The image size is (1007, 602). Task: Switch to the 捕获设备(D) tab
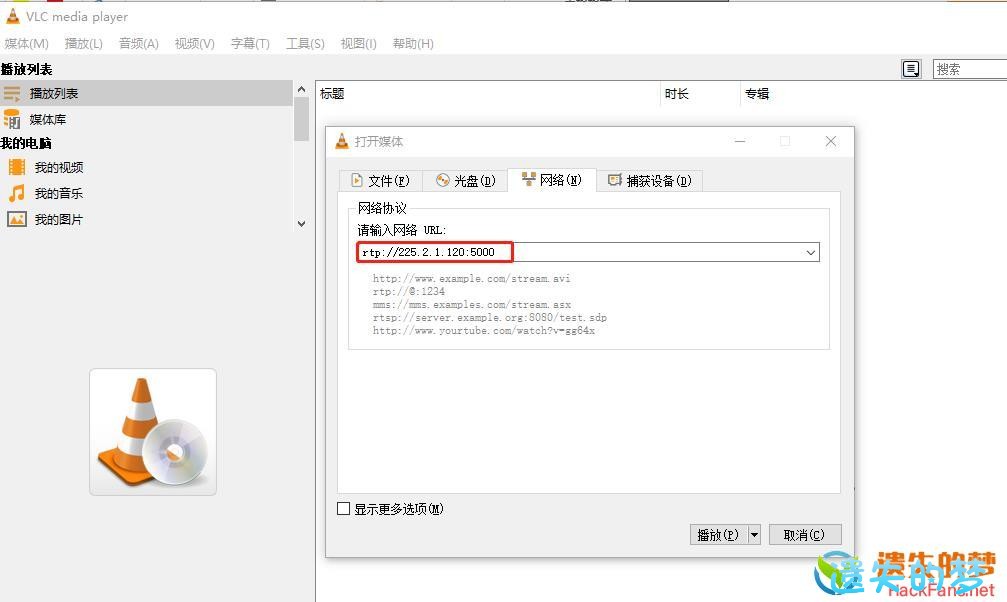point(650,181)
